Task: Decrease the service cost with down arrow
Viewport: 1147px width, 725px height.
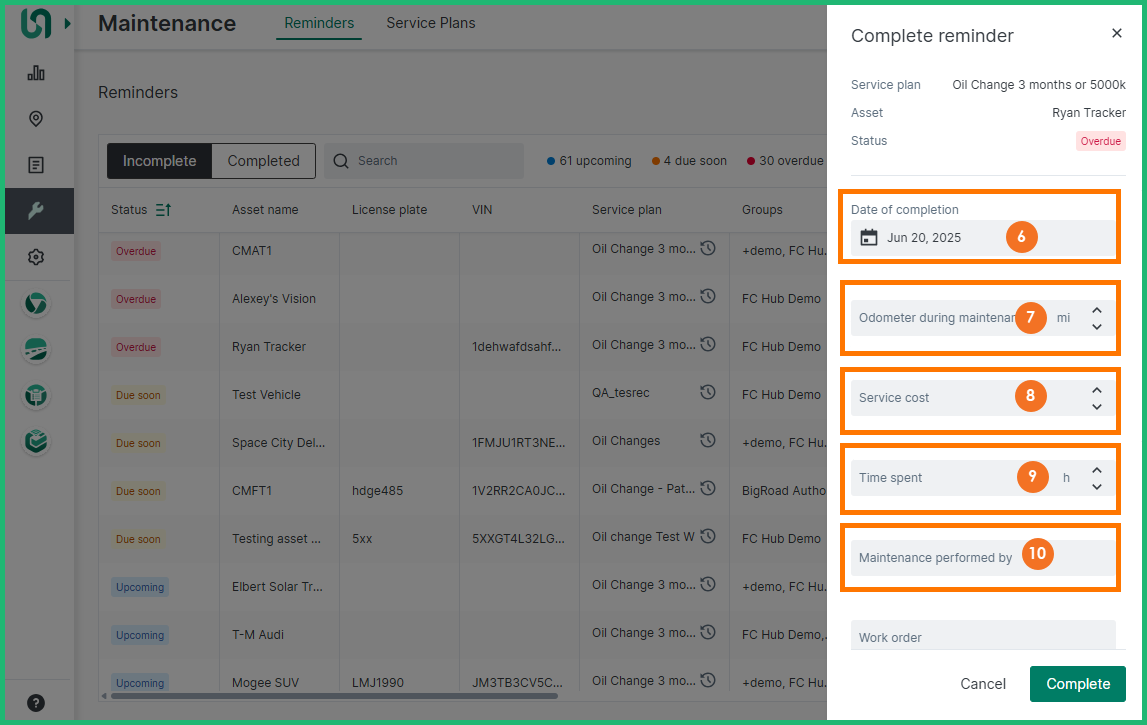Action: (x=1097, y=406)
